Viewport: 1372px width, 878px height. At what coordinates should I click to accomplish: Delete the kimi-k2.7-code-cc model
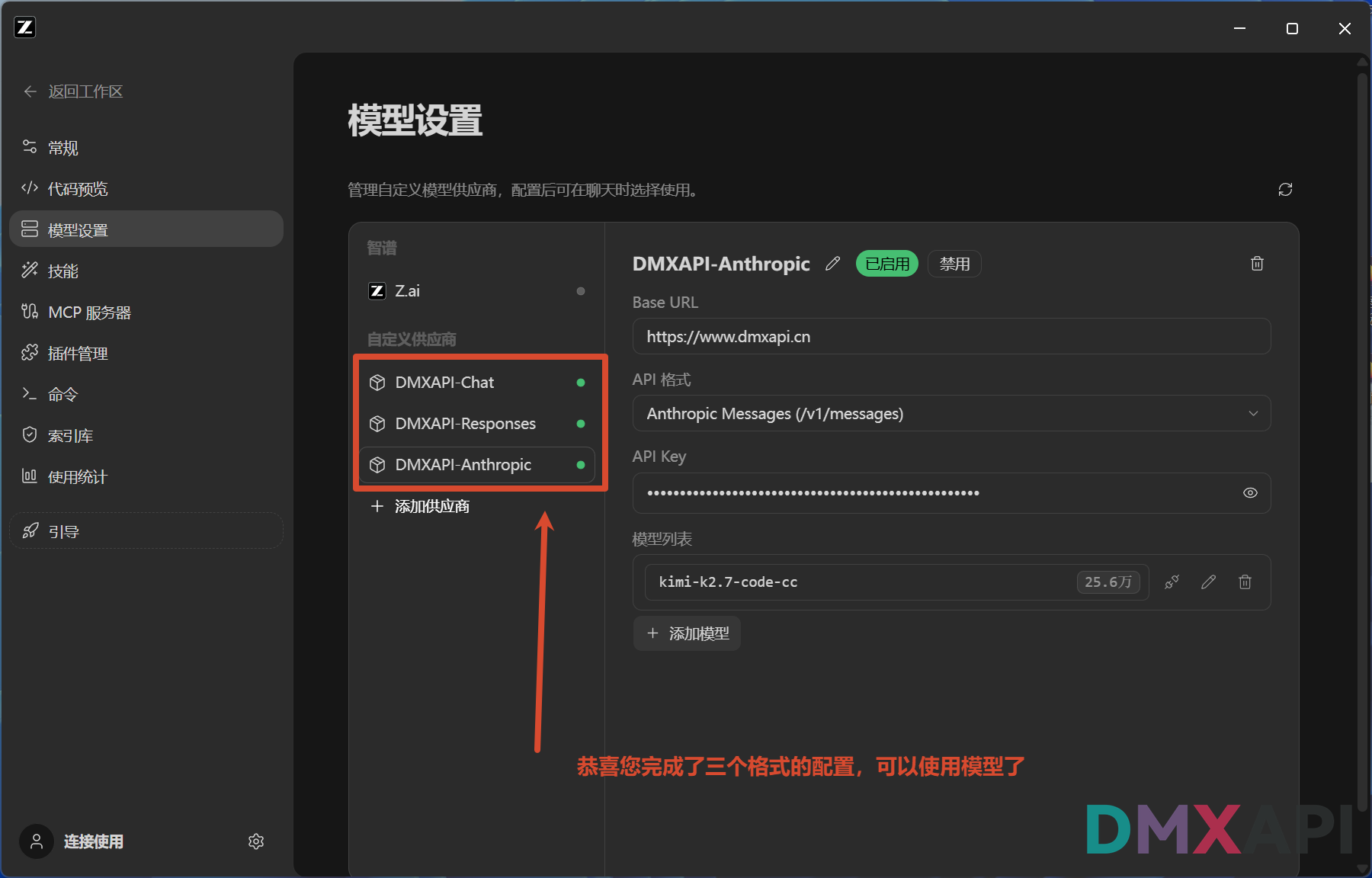[1245, 582]
